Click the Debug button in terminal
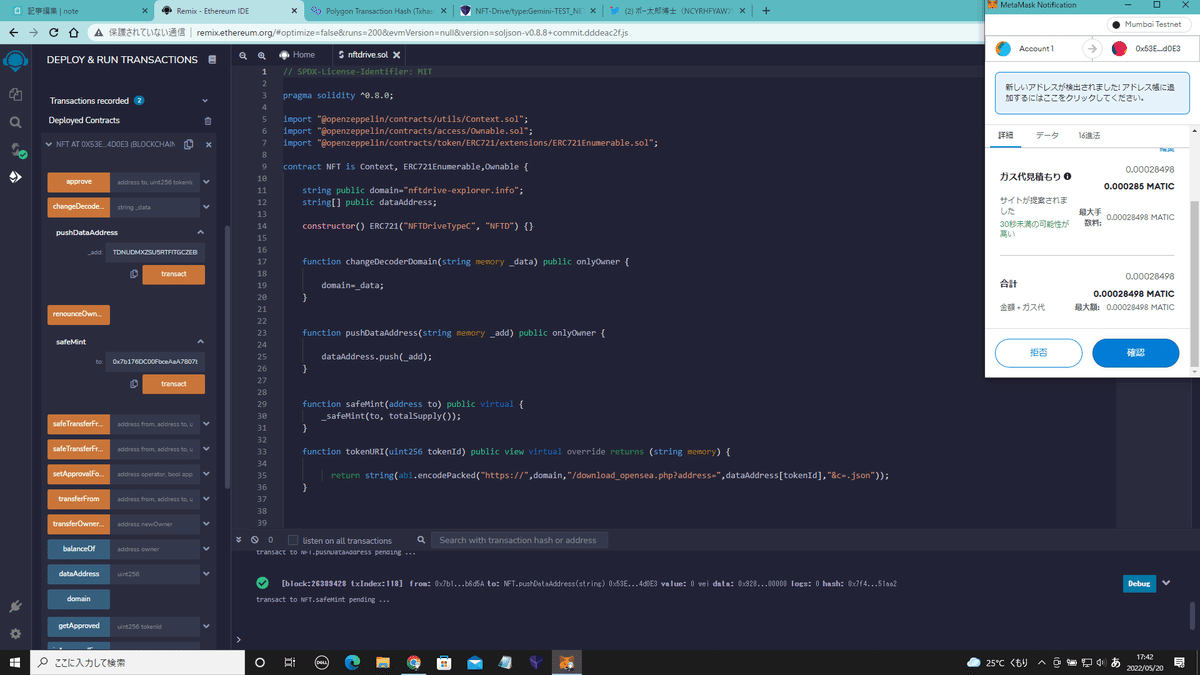 point(1139,583)
